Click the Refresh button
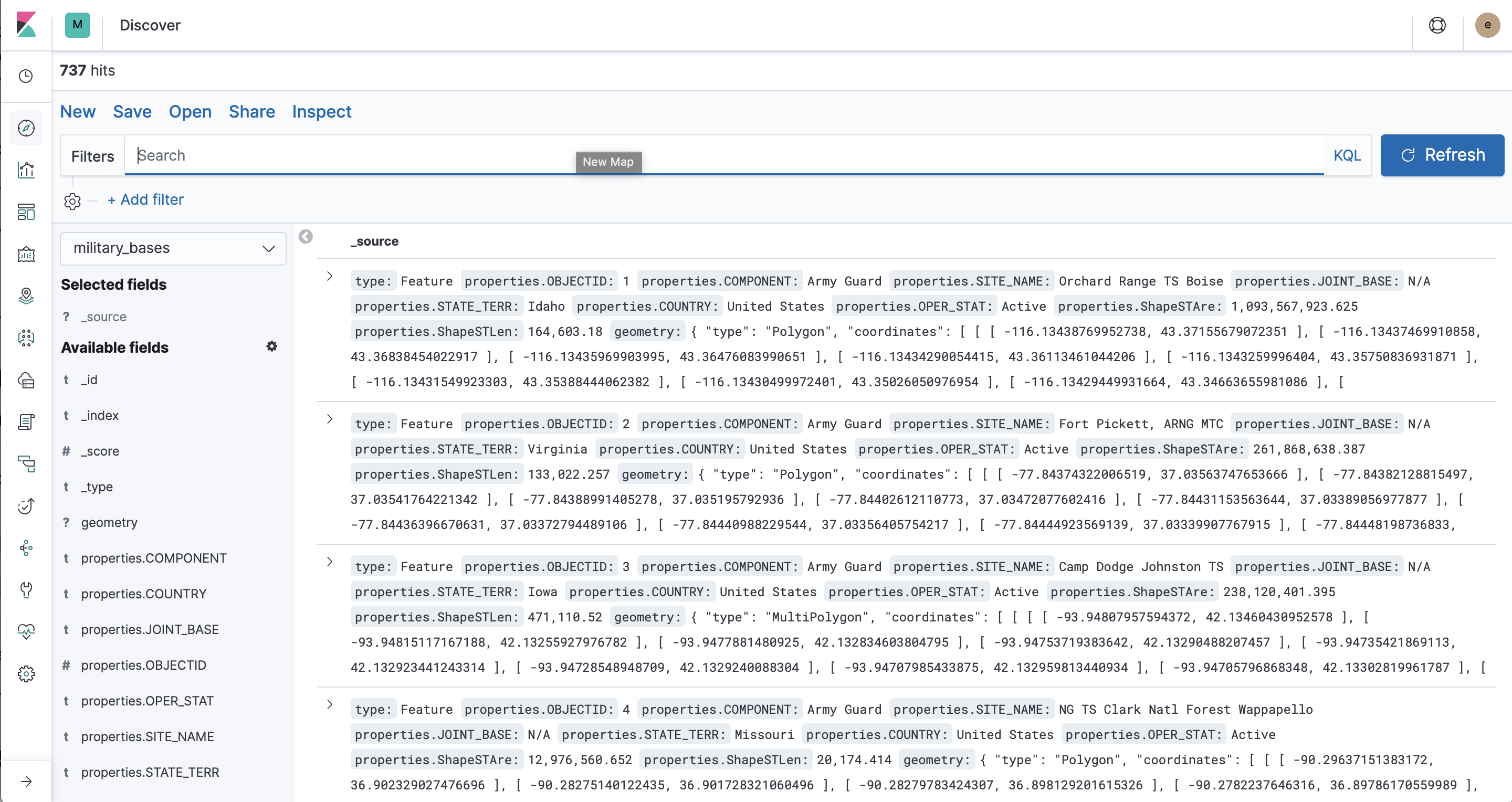1512x802 pixels. (1442, 155)
